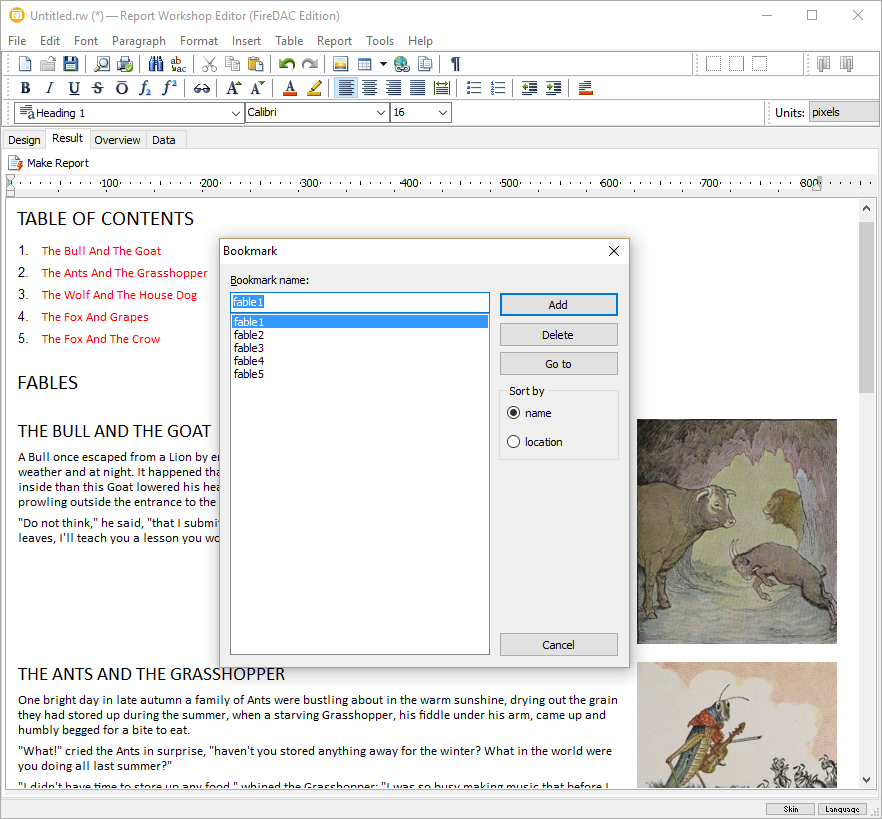Toggle the show paragraph marks icon
This screenshot has width=882, height=819.
pyautogui.click(x=455, y=64)
